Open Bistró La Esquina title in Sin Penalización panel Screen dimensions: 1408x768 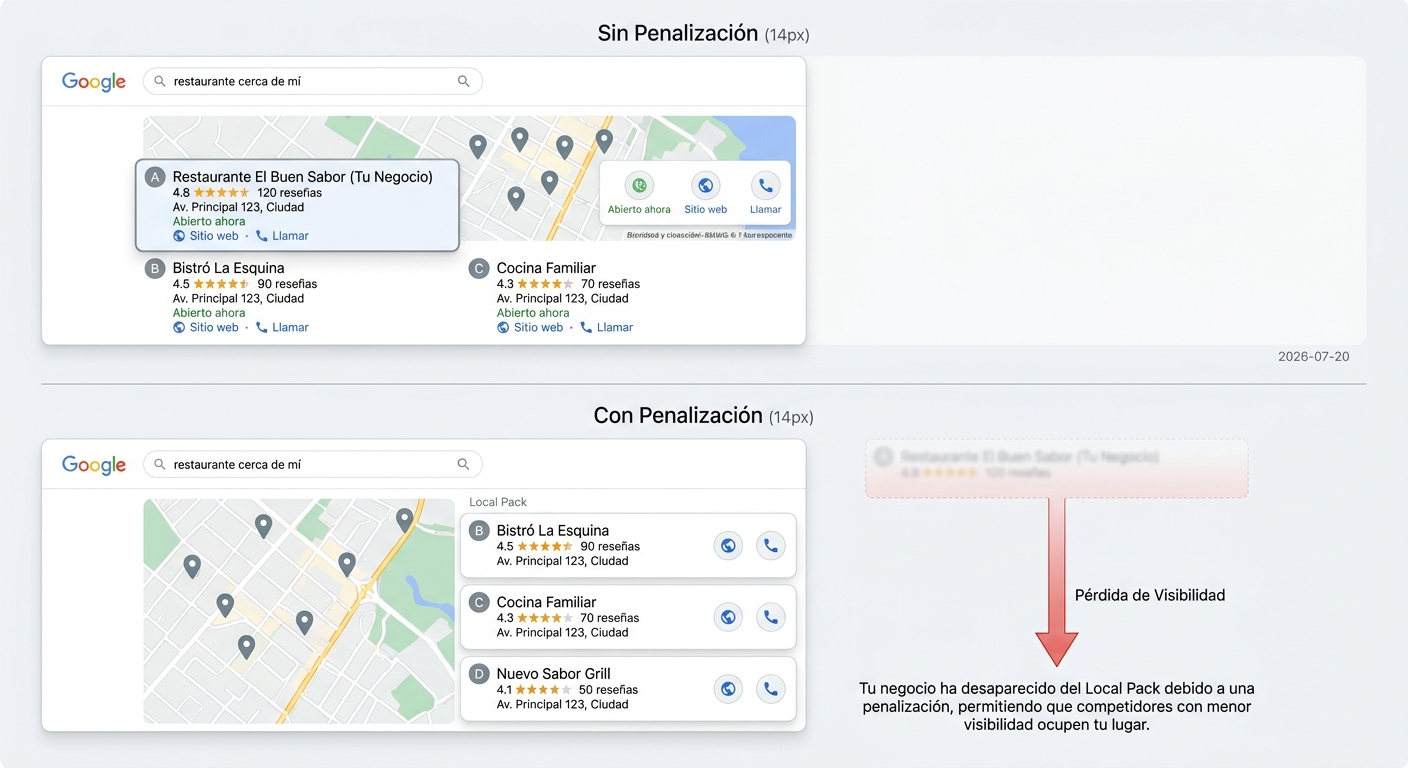(228, 268)
